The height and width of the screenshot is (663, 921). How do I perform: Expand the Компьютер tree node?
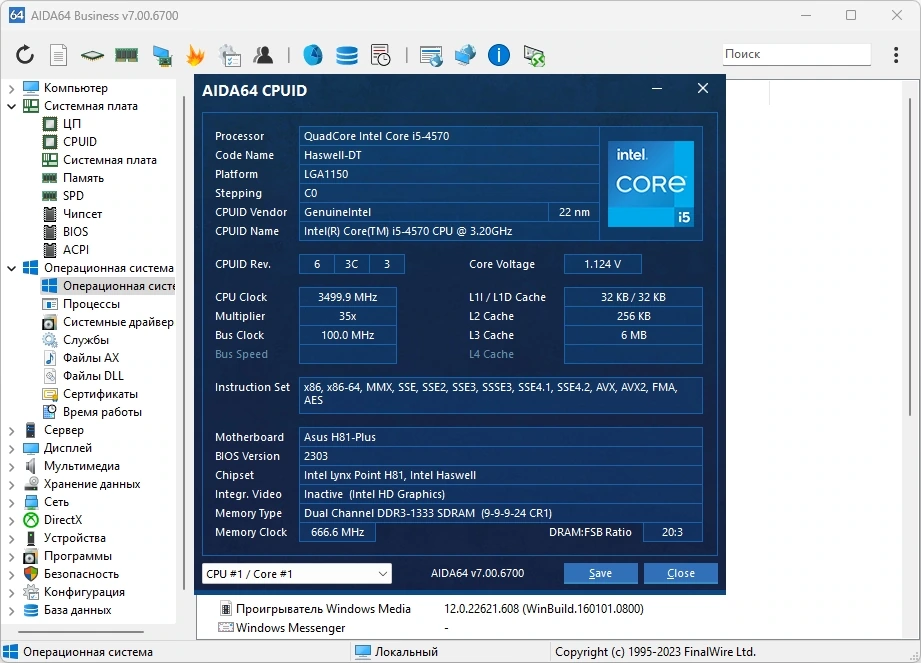pyautogui.click(x=11, y=88)
